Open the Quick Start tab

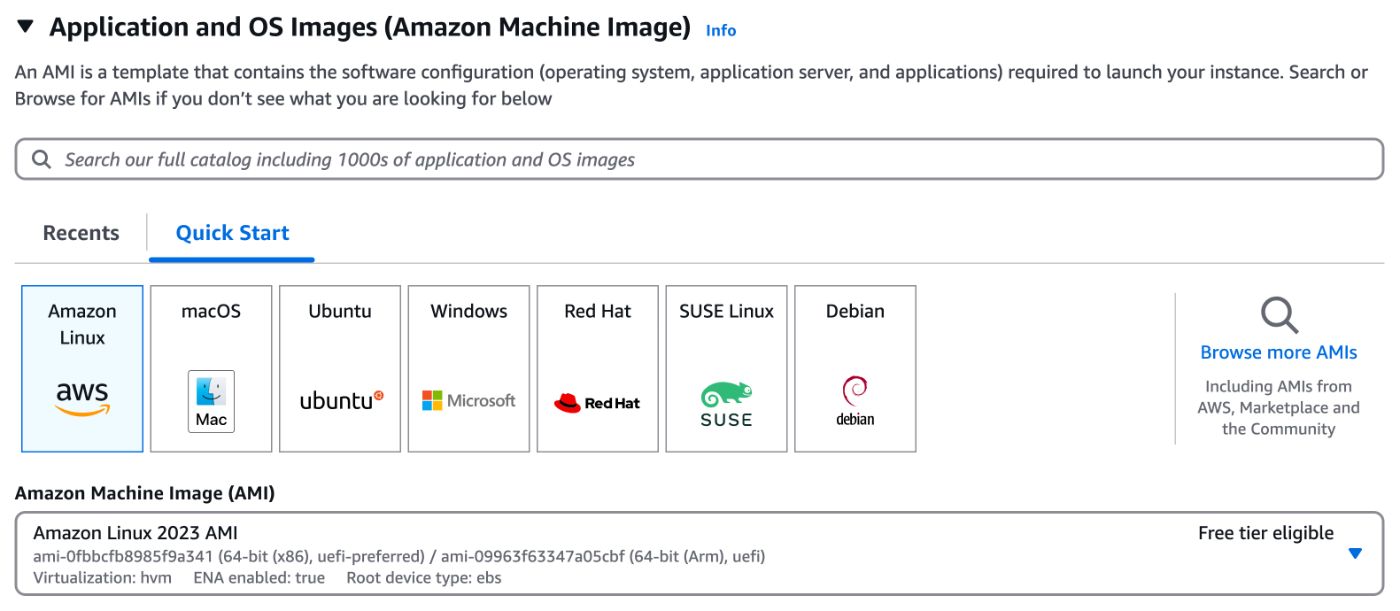click(231, 232)
